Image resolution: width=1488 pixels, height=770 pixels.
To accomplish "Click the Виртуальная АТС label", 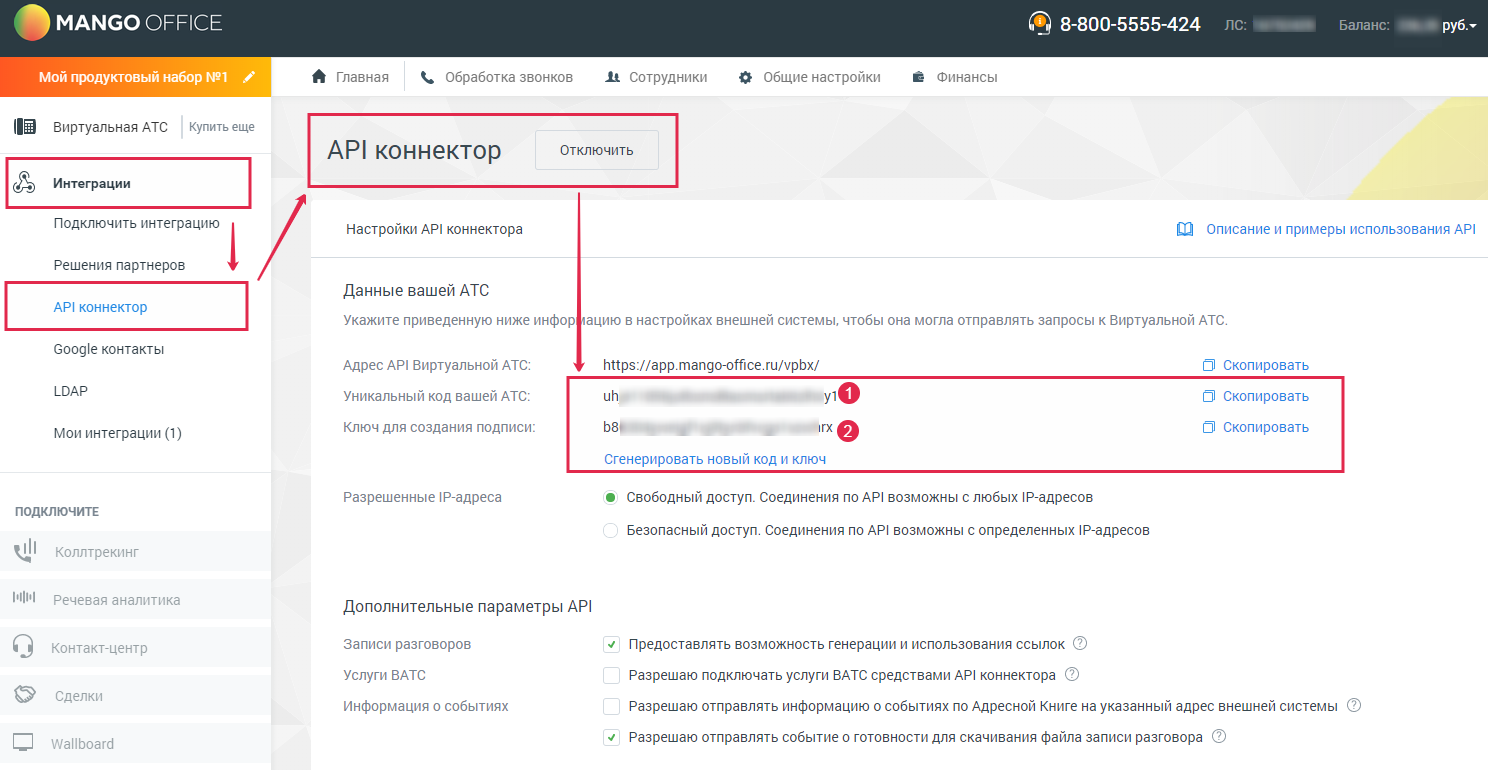I will [110, 127].
